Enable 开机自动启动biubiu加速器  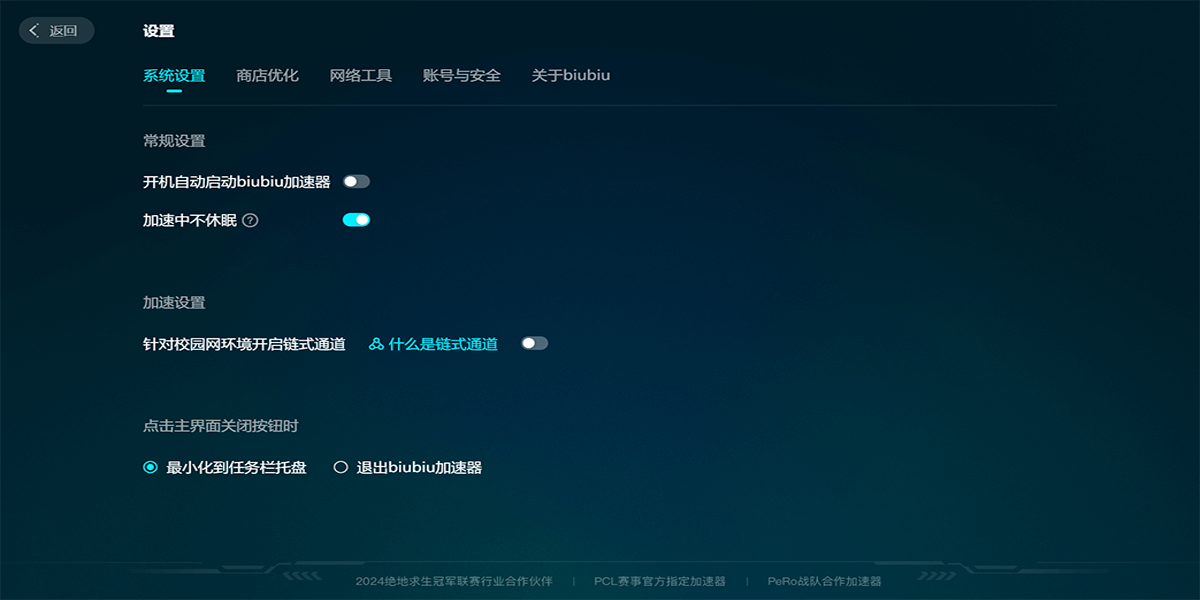(x=356, y=180)
